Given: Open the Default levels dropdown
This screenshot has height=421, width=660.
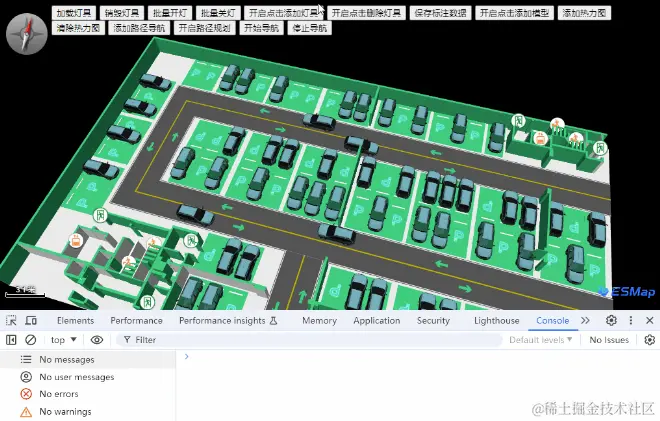Looking at the screenshot, I should (x=540, y=340).
